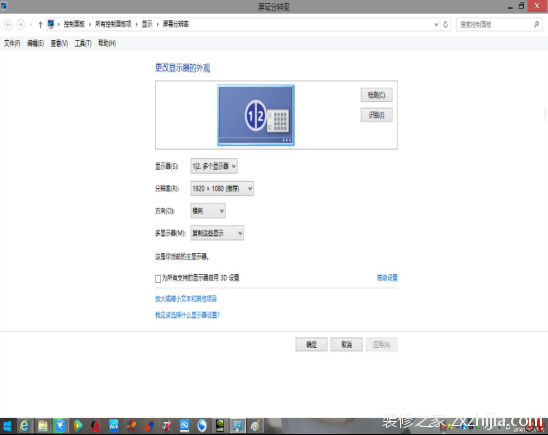Expand the breadcrumb arrow after 显示

click(x=158, y=24)
